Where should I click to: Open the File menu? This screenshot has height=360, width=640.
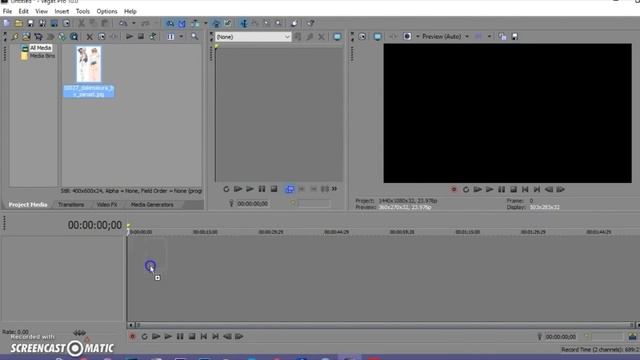click(7, 11)
